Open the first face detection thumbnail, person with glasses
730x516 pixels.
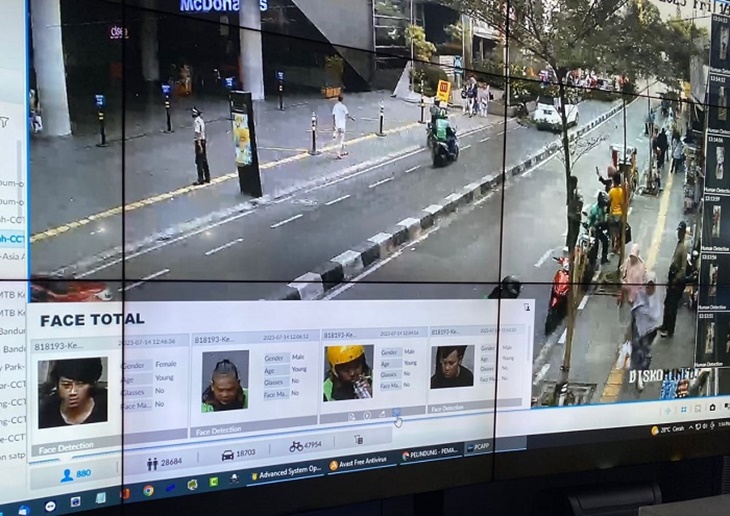[72, 392]
